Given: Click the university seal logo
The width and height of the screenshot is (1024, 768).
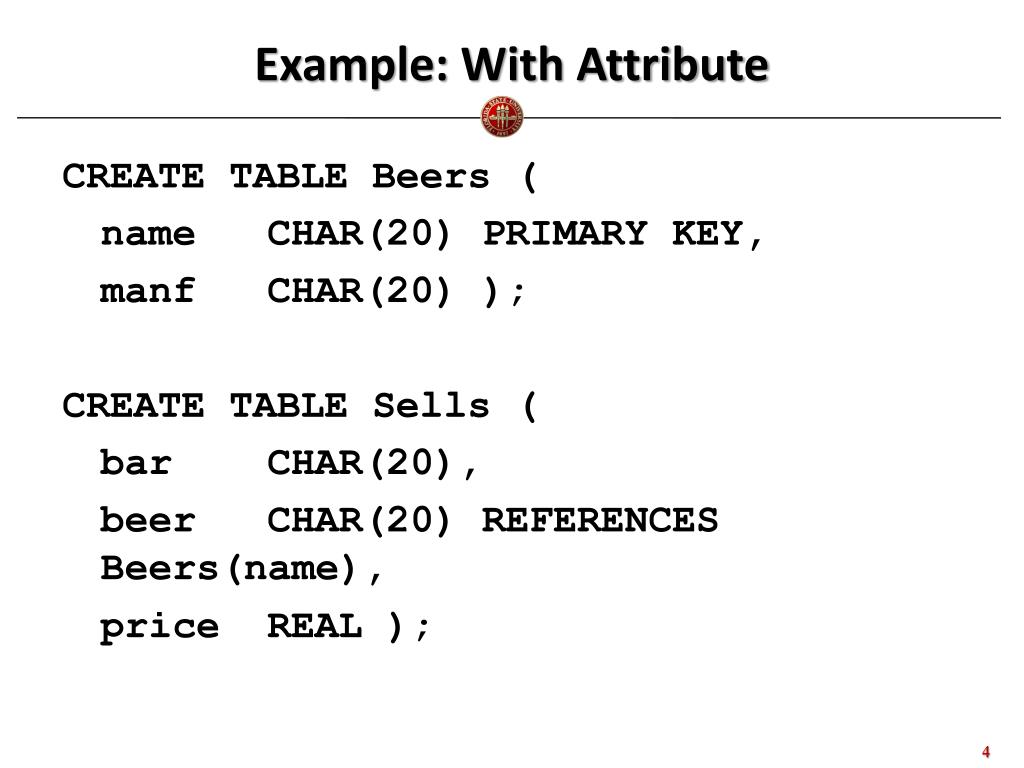Looking at the screenshot, I should coord(502,118).
